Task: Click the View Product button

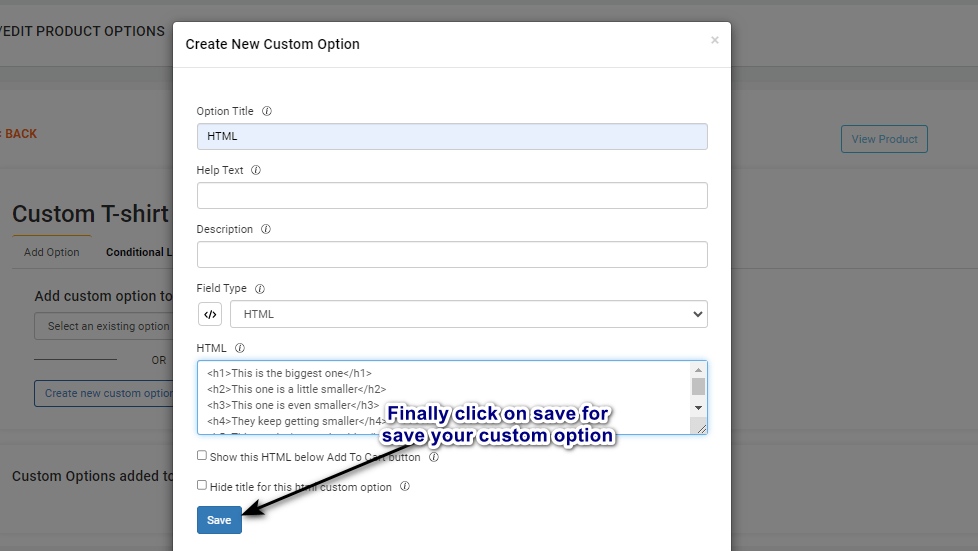Action: [x=884, y=139]
